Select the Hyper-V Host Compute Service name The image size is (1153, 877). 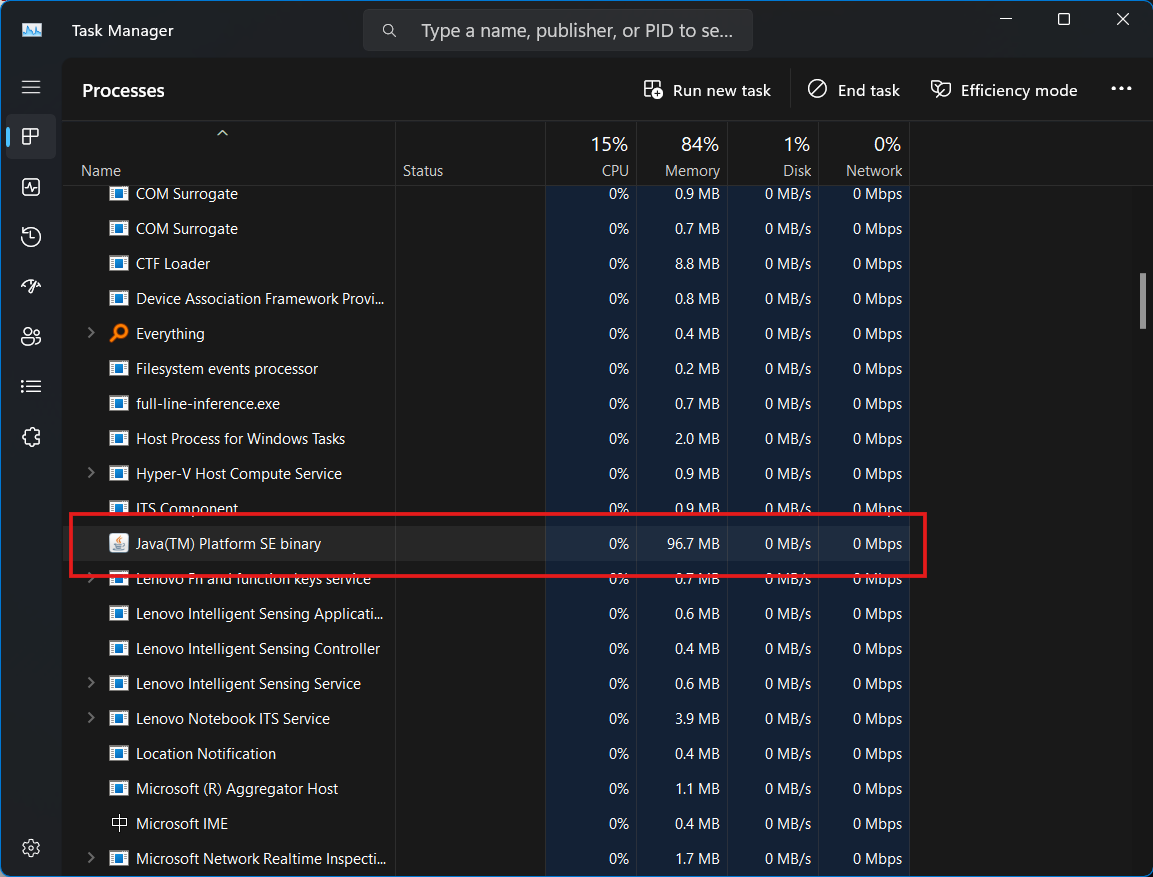click(238, 473)
